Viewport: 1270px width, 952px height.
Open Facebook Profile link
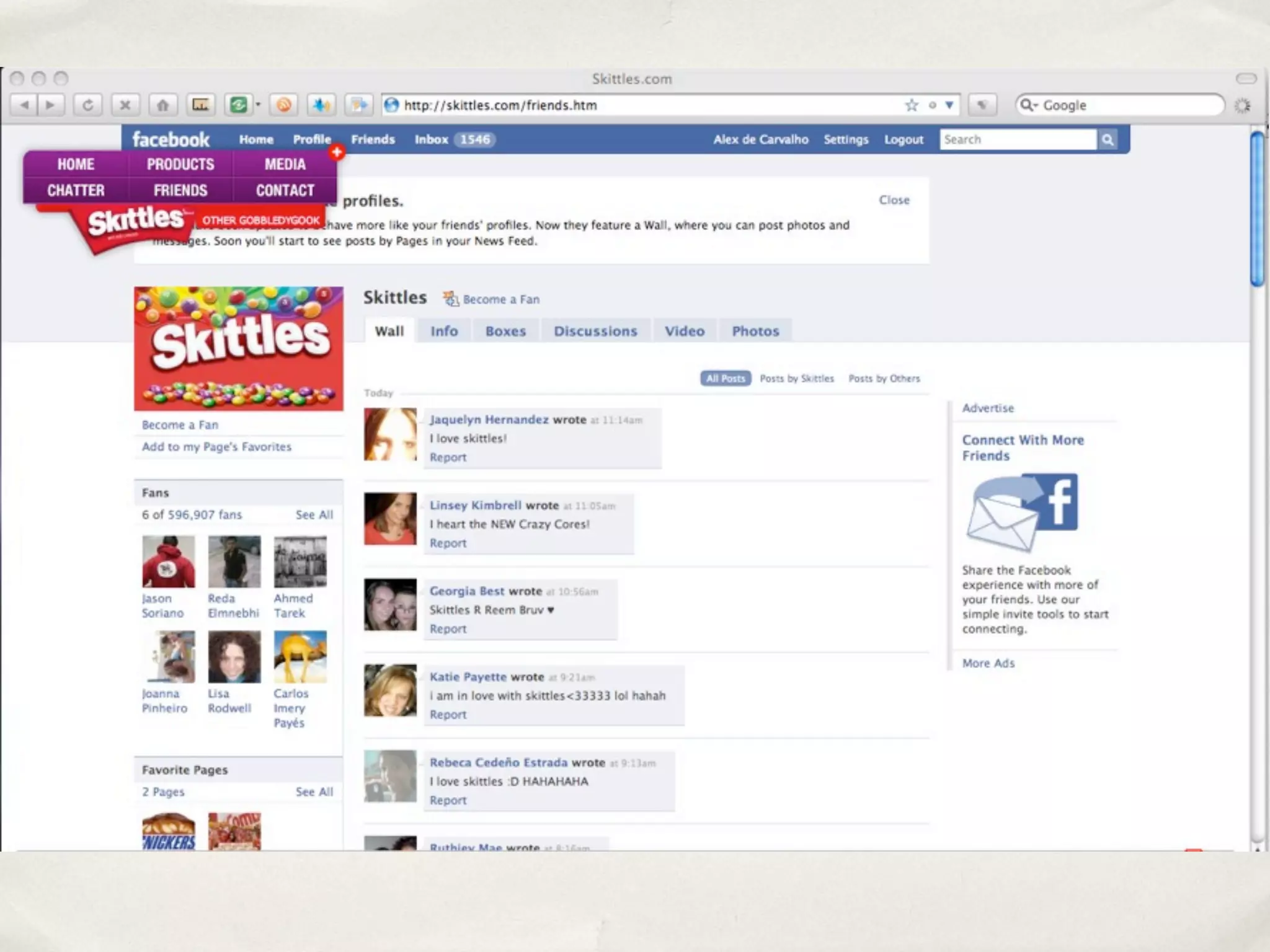[x=312, y=139]
